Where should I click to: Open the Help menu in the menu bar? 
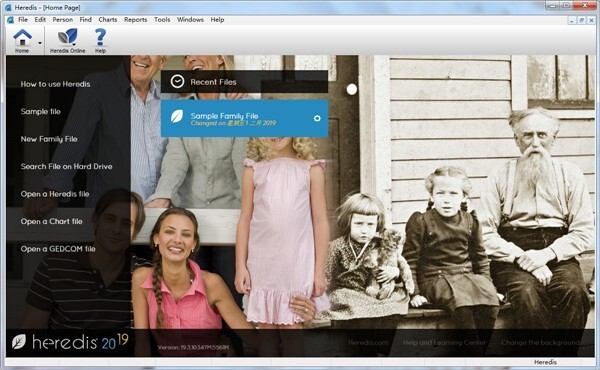pos(217,20)
